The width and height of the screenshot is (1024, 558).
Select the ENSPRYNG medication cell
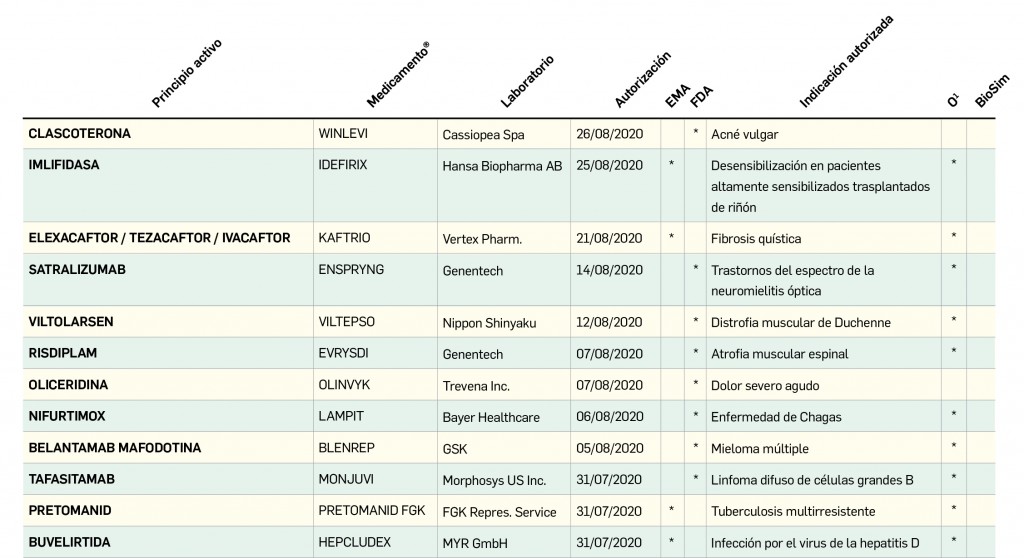pyautogui.click(x=351, y=270)
